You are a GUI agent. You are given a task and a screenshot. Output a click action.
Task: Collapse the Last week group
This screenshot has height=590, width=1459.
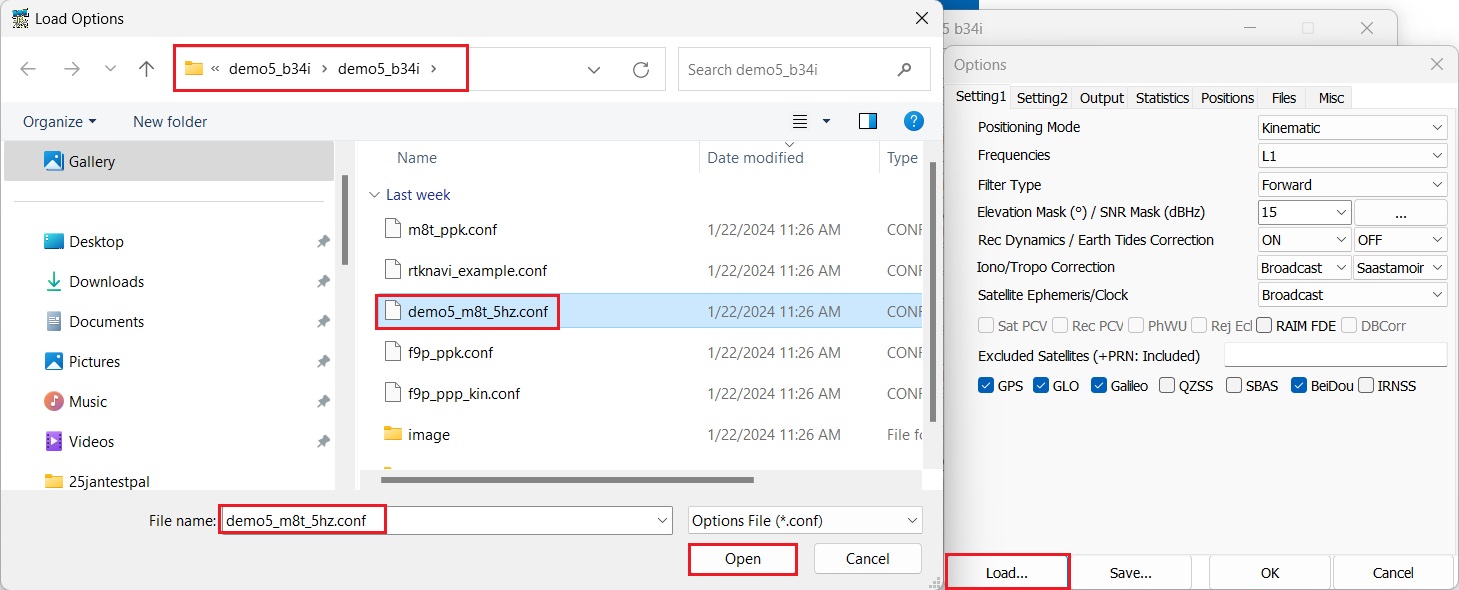click(x=374, y=195)
